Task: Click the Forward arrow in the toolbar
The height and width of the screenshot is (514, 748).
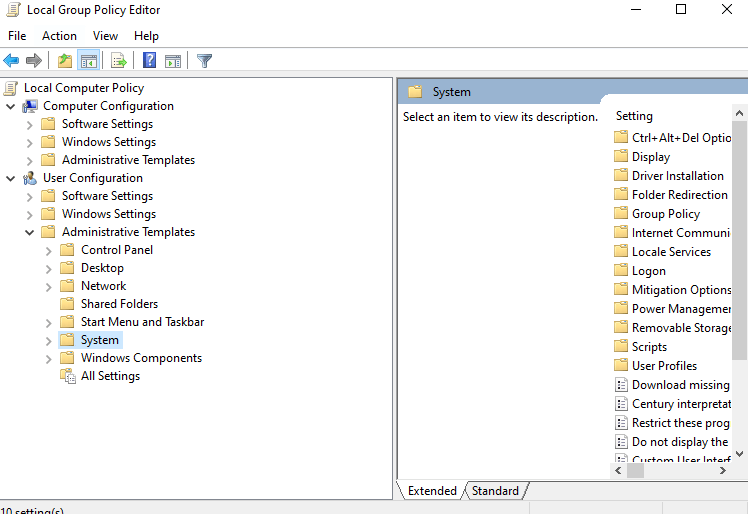Action: (x=34, y=61)
